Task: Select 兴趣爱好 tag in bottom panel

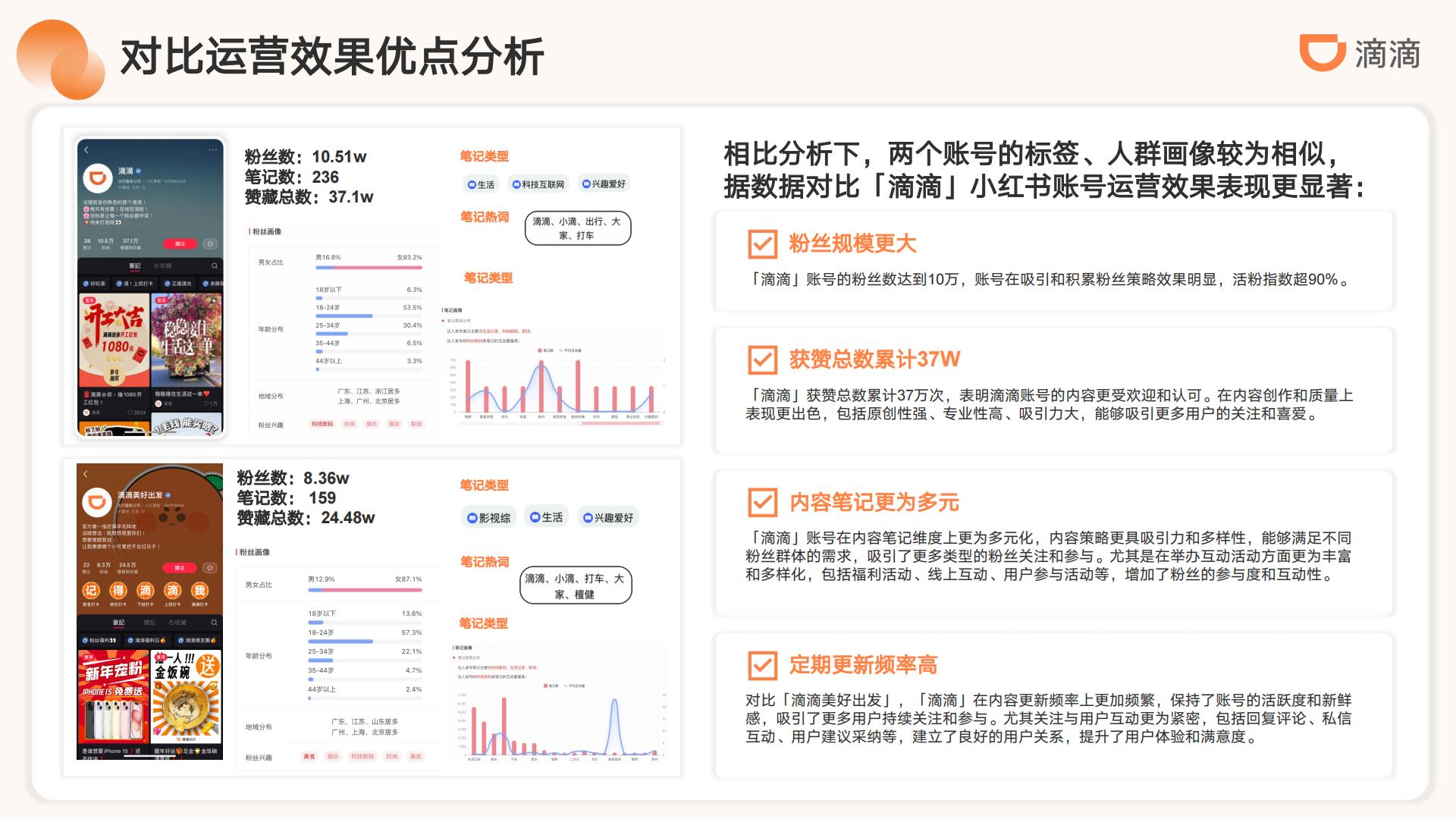Action: [x=608, y=518]
